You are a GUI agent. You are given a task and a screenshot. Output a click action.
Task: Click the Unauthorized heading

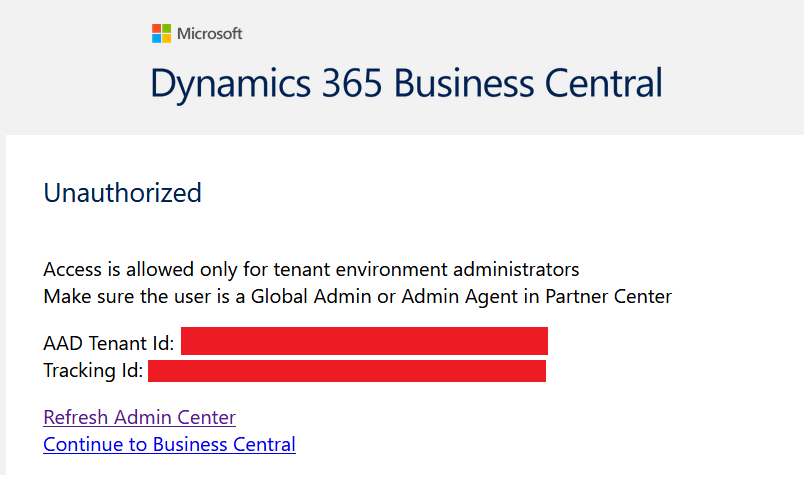(x=122, y=192)
